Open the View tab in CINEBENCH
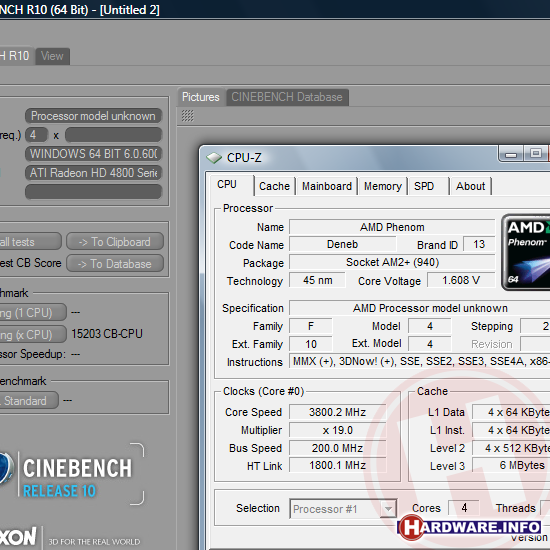This screenshot has width=550, height=550. coord(52,56)
